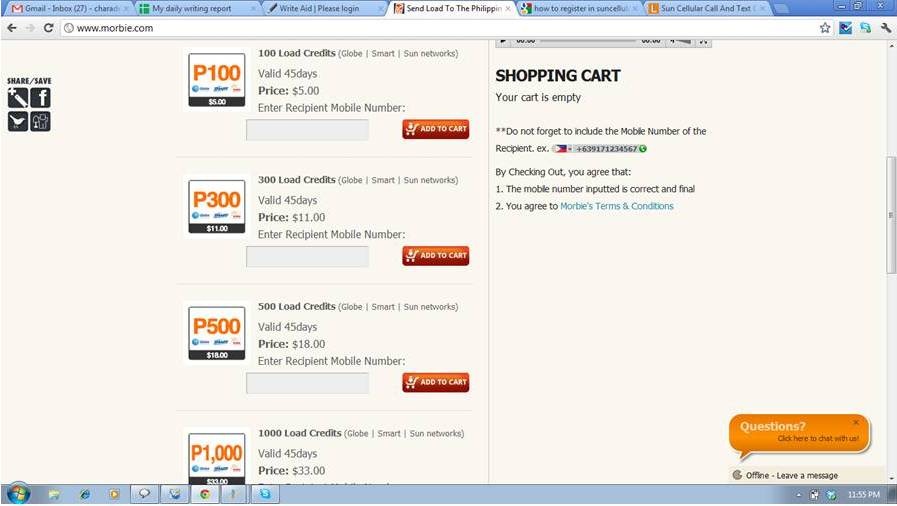Add the P500 load to cart
Viewport: 897px width, 506px height.
click(435, 383)
